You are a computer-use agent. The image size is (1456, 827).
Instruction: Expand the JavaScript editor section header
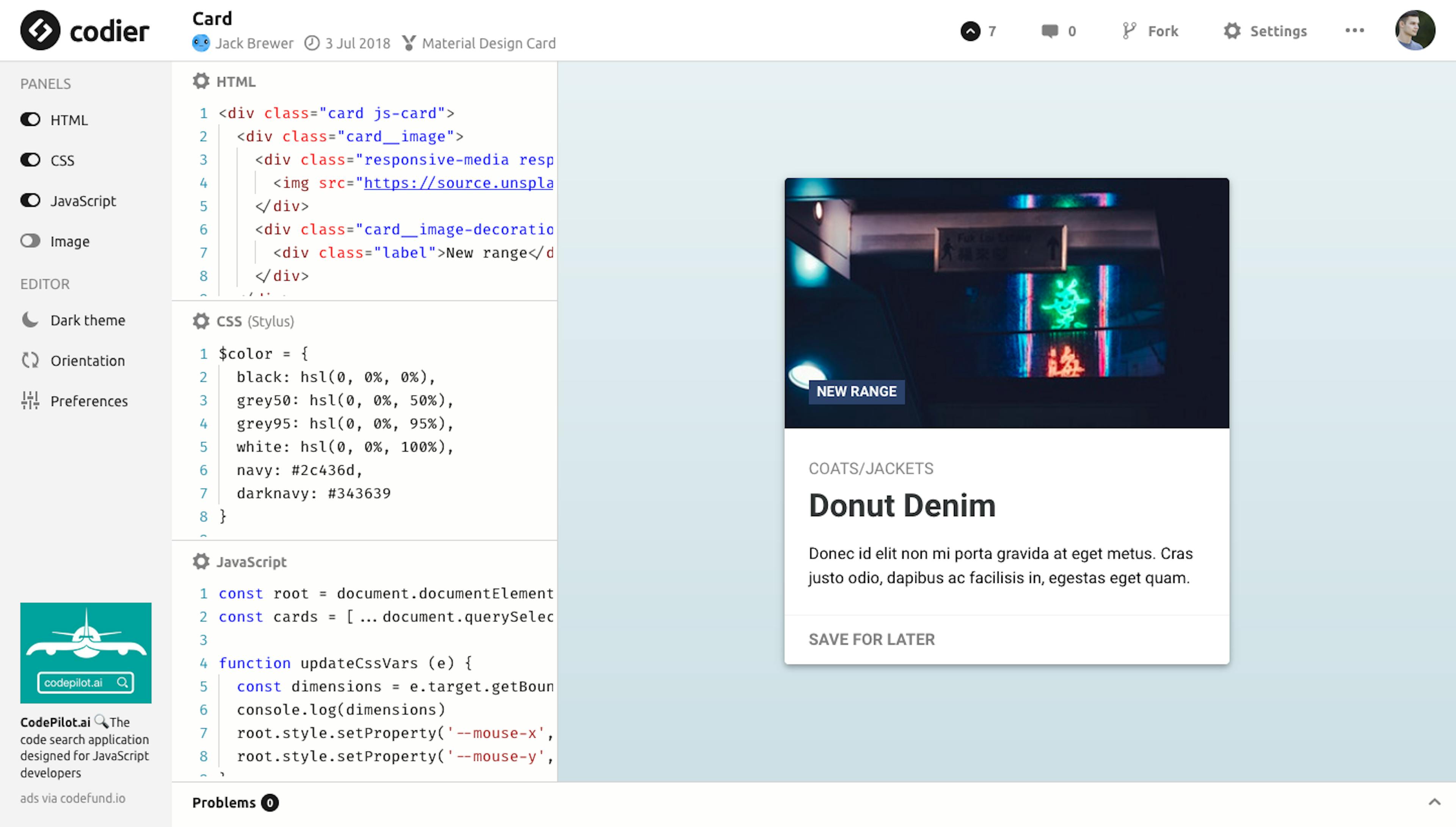click(251, 562)
